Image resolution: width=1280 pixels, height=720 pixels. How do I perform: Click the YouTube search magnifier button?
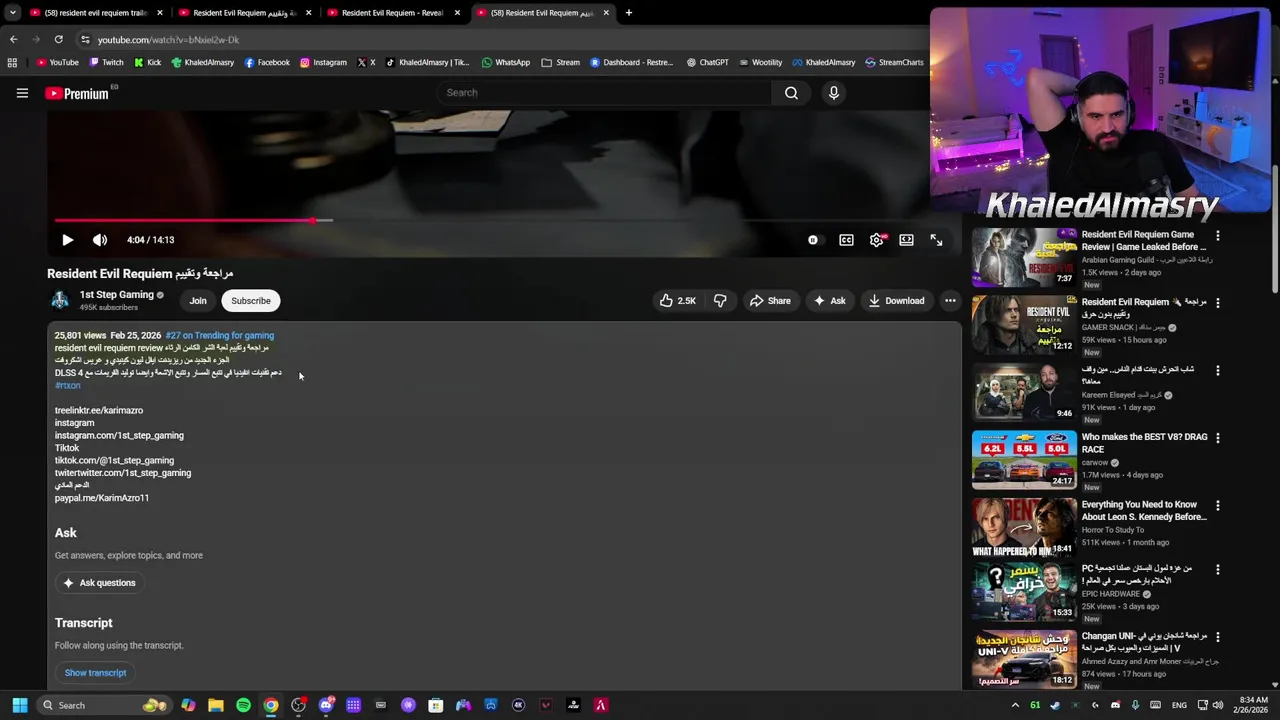[791, 93]
